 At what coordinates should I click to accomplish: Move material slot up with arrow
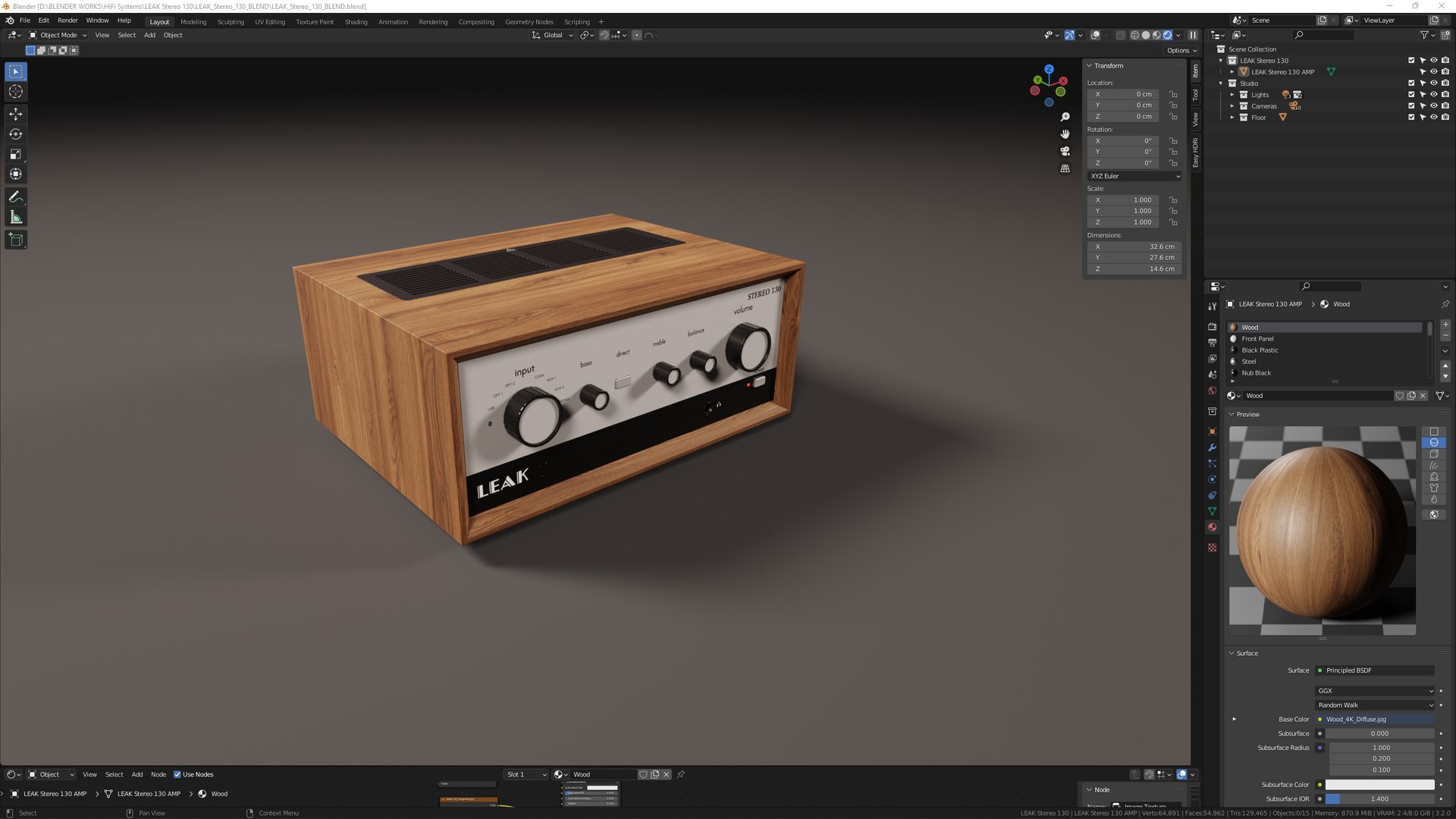[x=1445, y=366]
